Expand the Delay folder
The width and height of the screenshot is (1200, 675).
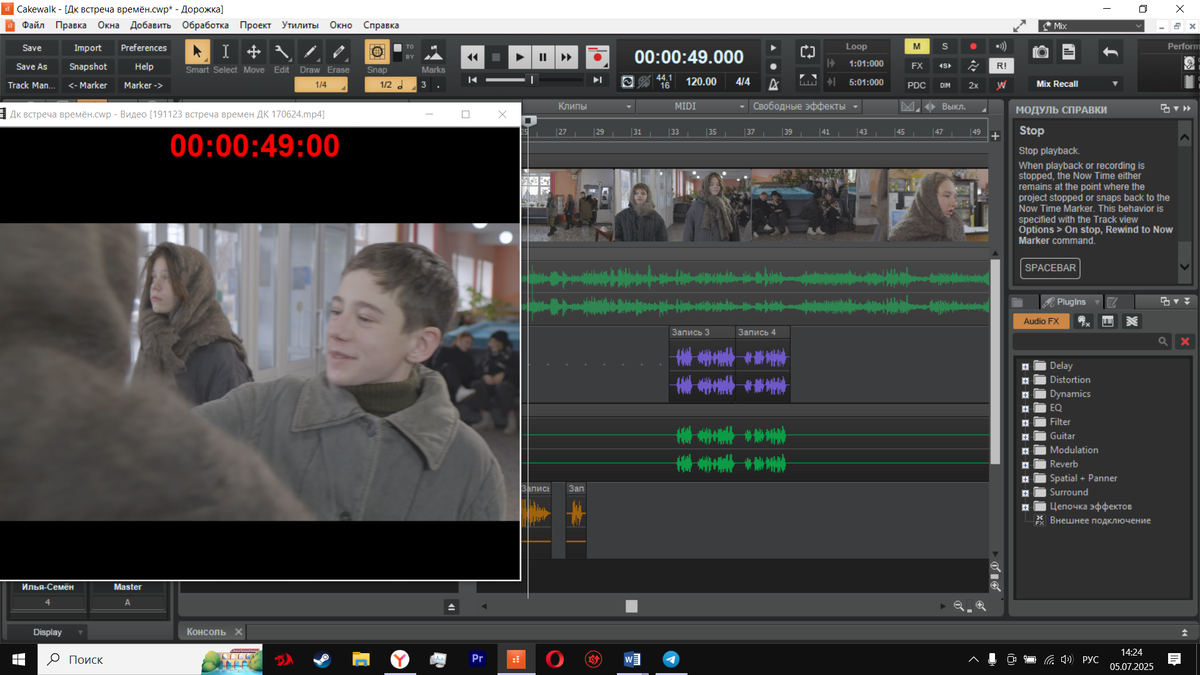[x=1025, y=366]
